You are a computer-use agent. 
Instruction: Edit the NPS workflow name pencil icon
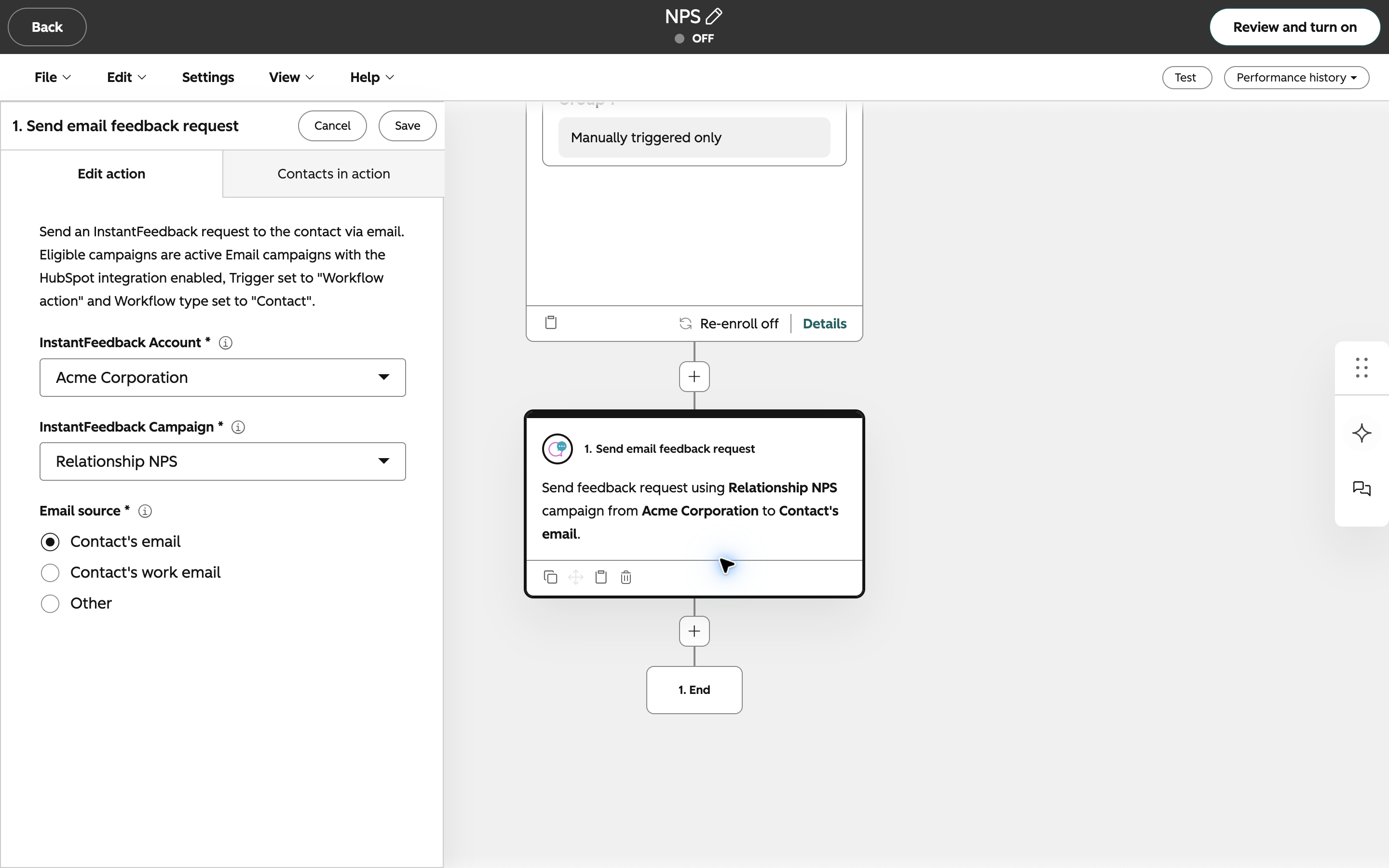click(x=713, y=16)
